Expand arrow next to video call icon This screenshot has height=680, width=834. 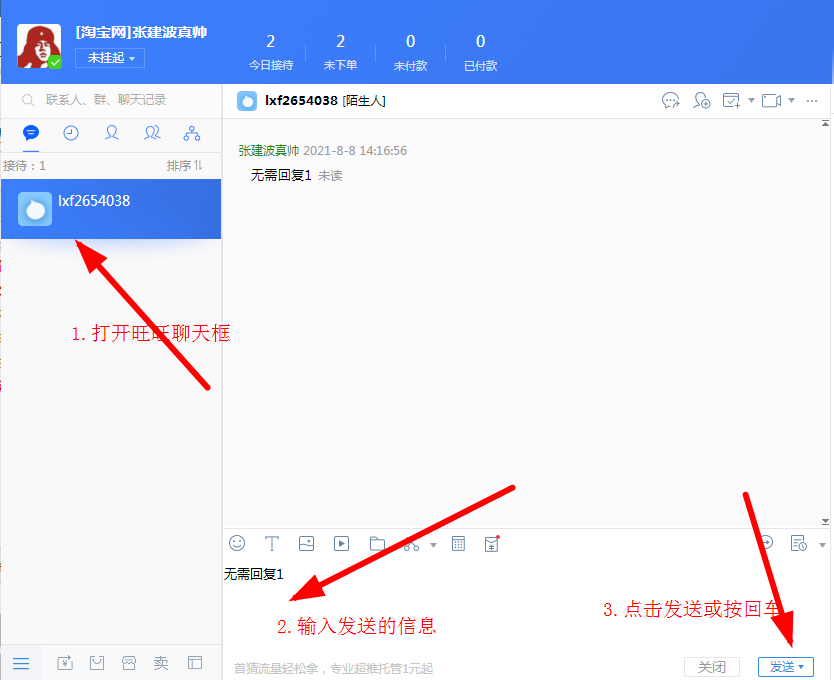[x=791, y=100]
